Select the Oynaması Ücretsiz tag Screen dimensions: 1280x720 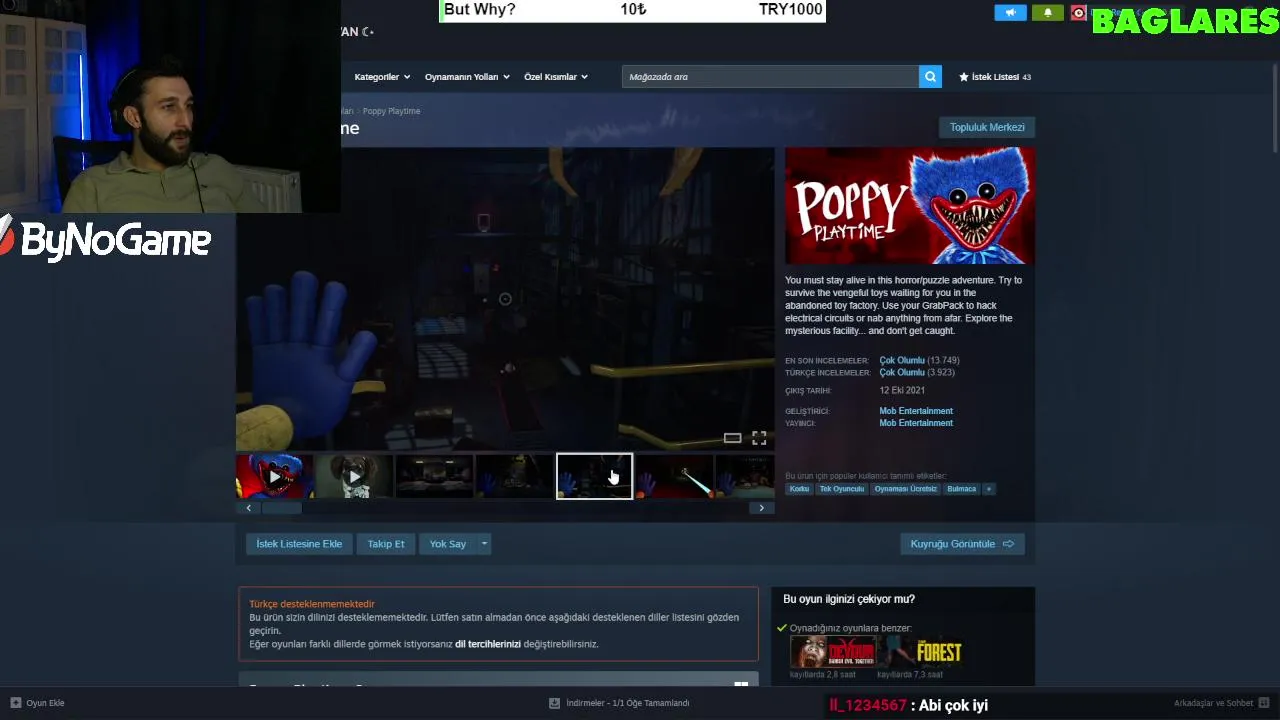(905, 489)
